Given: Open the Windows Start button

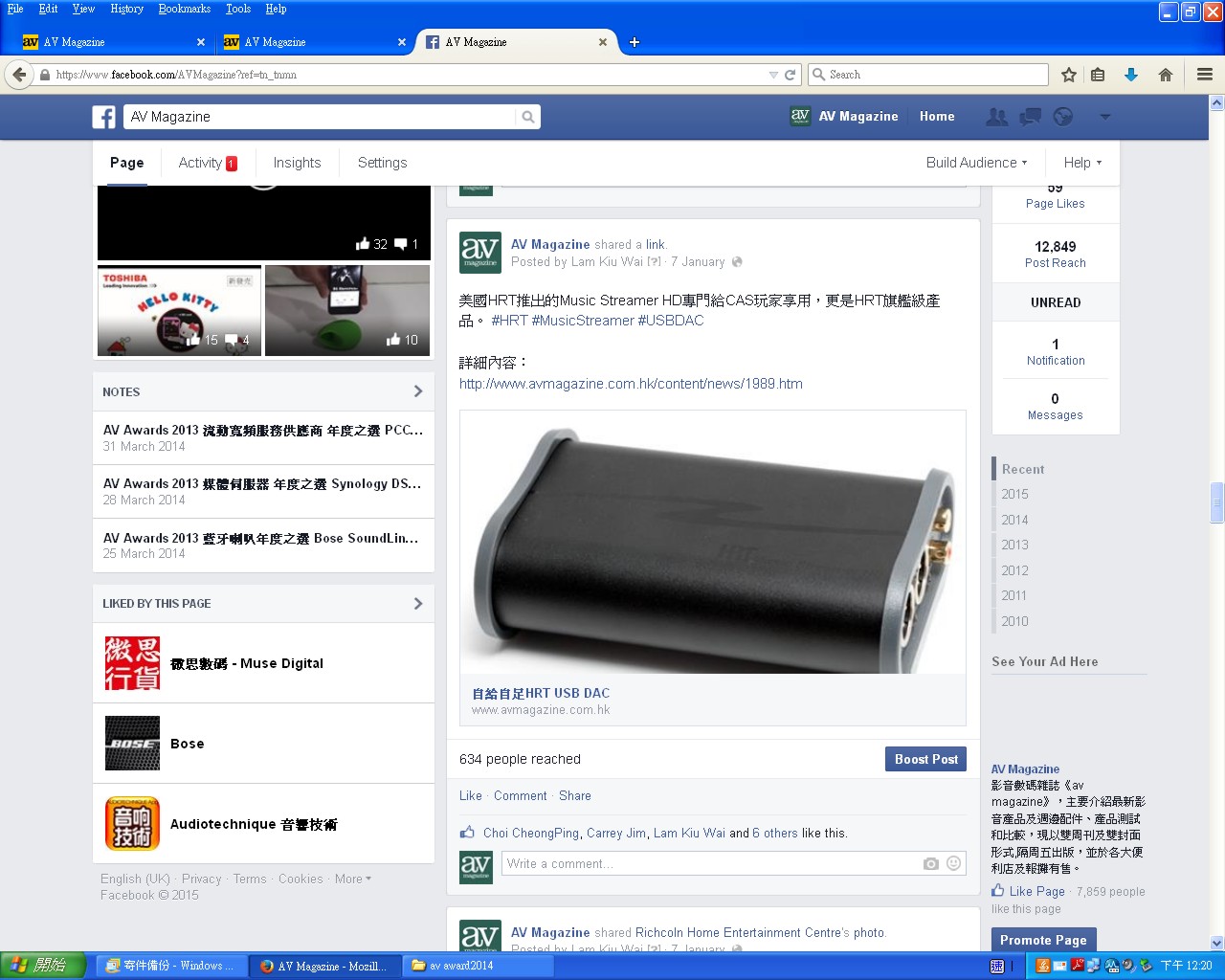Looking at the screenshot, I should pos(43,966).
